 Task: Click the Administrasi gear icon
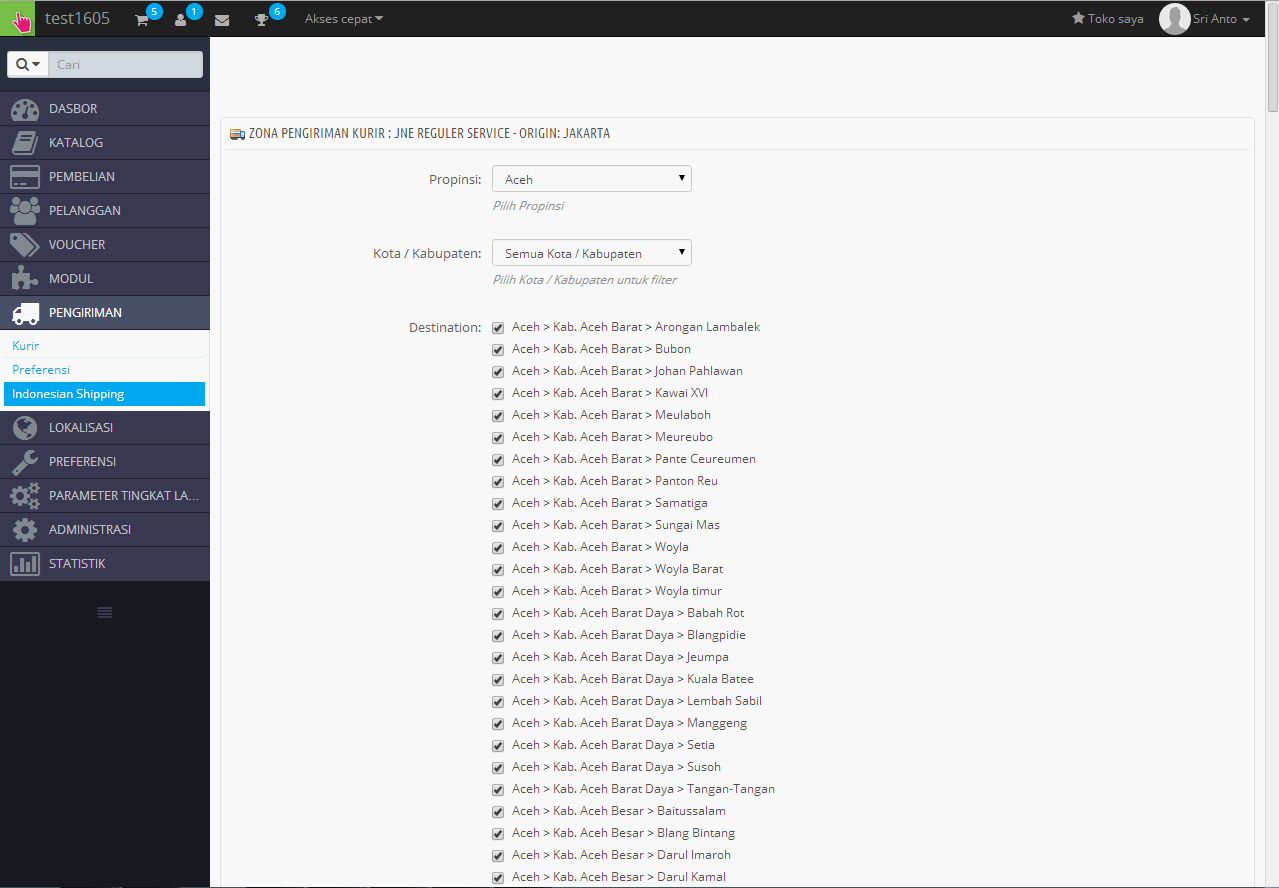25,530
